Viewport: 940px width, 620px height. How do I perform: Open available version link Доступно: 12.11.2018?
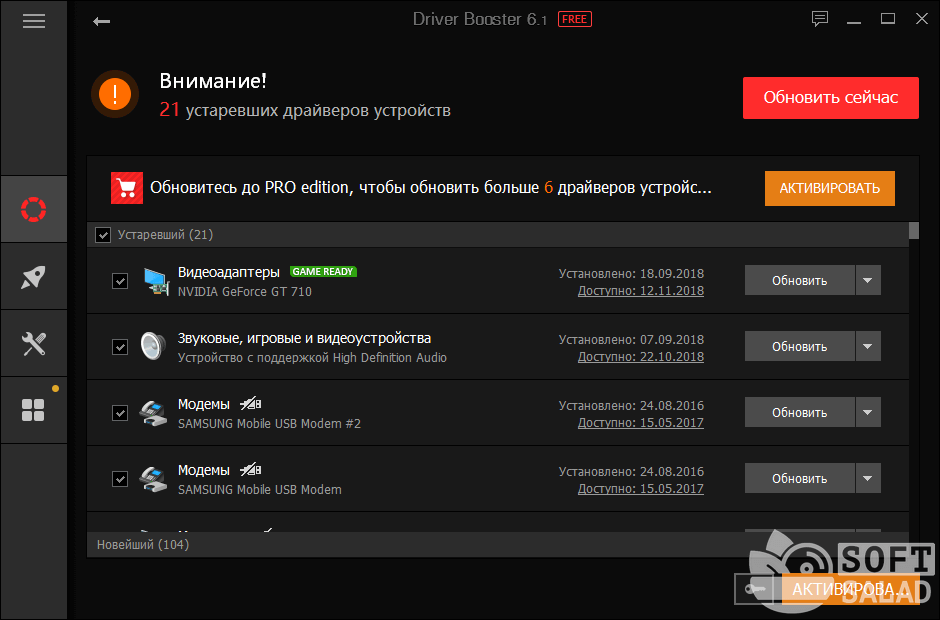pyautogui.click(x=640, y=291)
